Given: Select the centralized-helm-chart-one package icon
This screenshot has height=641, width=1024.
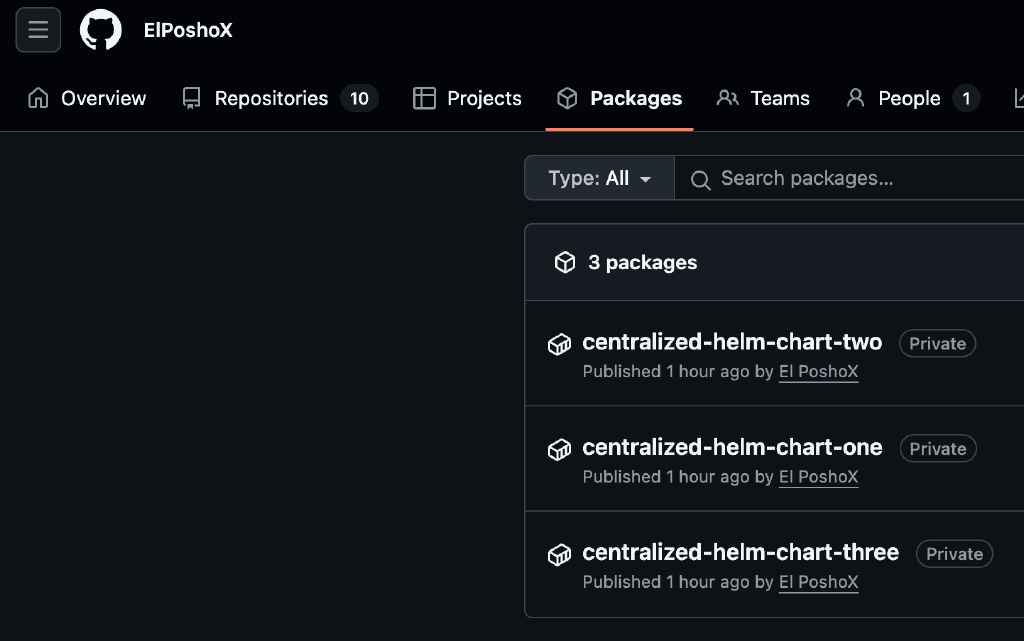Looking at the screenshot, I should (559, 448).
